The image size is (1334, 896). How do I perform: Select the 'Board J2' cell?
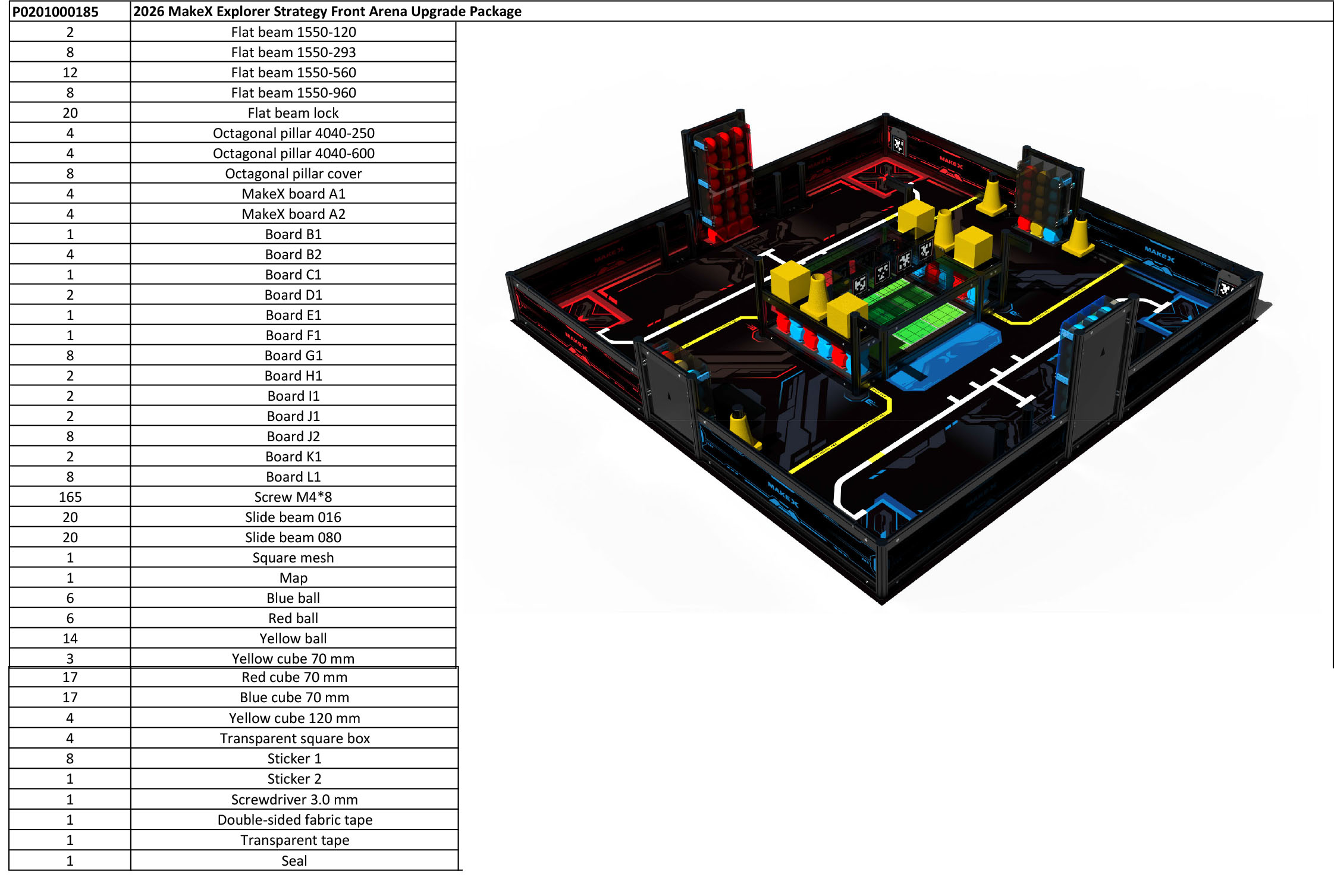(x=293, y=436)
